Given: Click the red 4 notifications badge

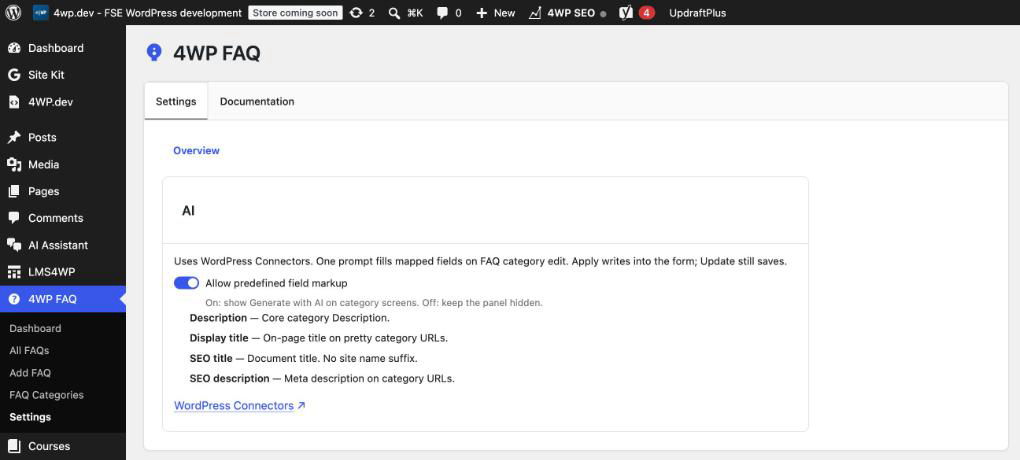Looking at the screenshot, I should point(647,12).
